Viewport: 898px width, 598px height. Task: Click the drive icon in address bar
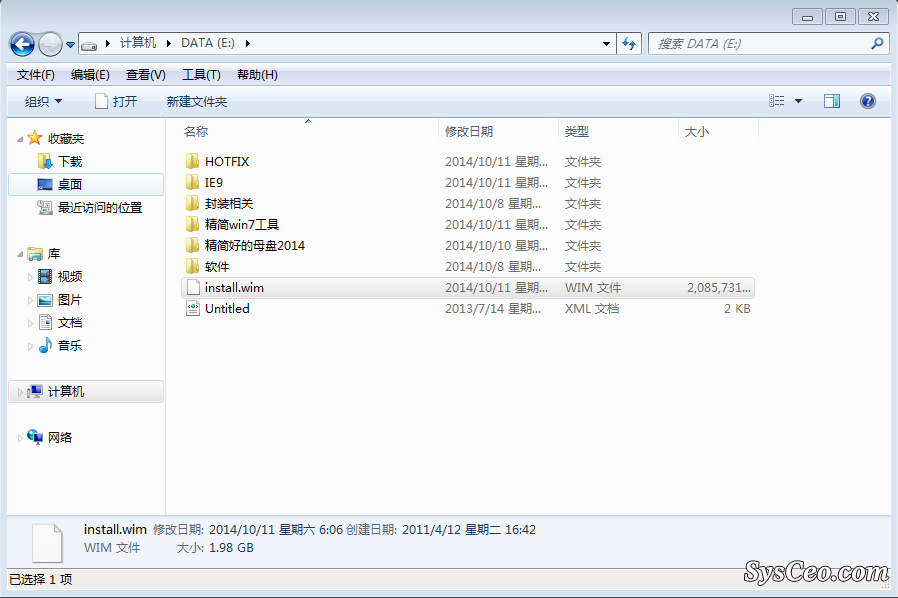coord(89,44)
